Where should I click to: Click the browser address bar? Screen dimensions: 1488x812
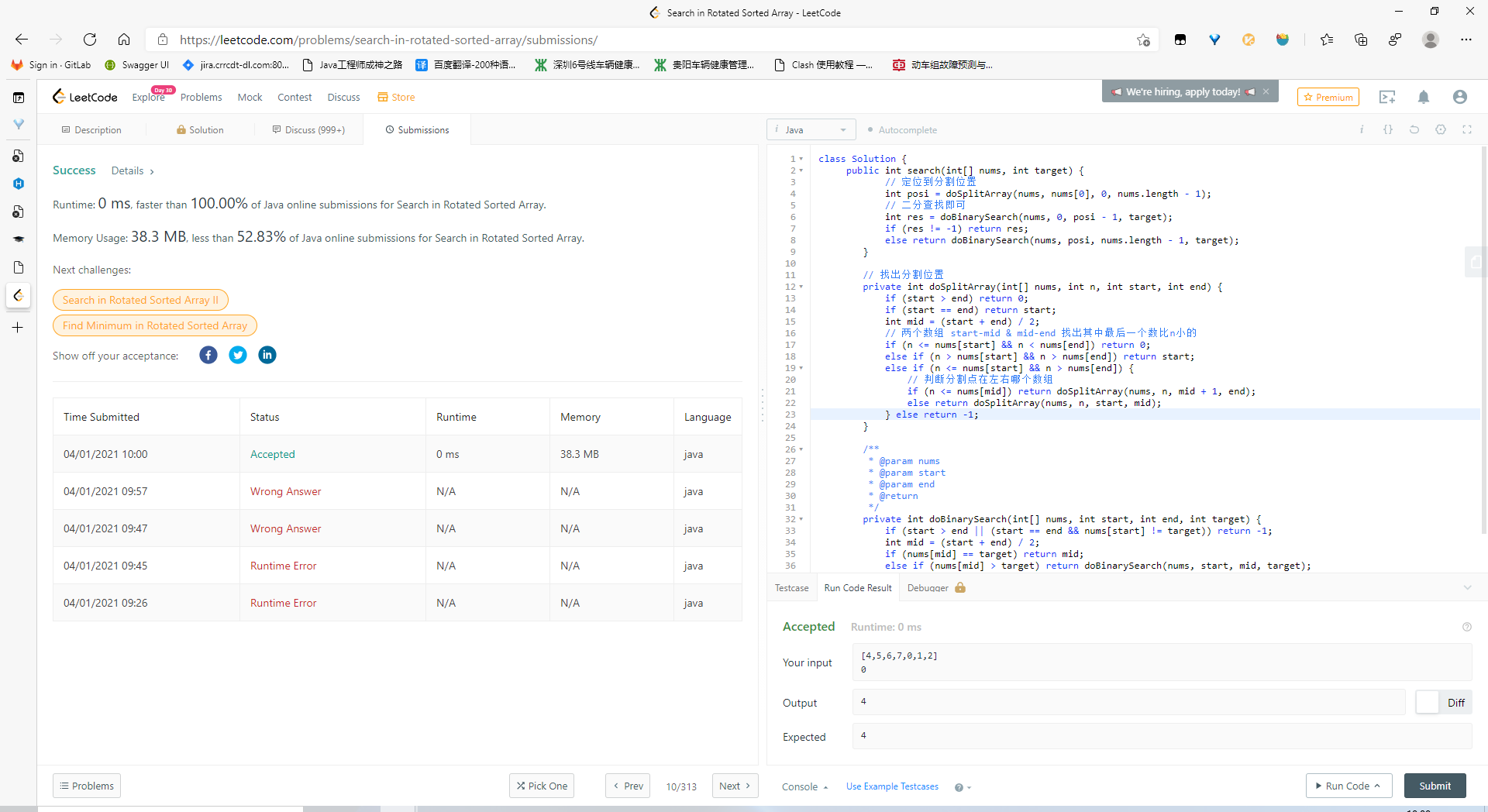click(651, 40)
